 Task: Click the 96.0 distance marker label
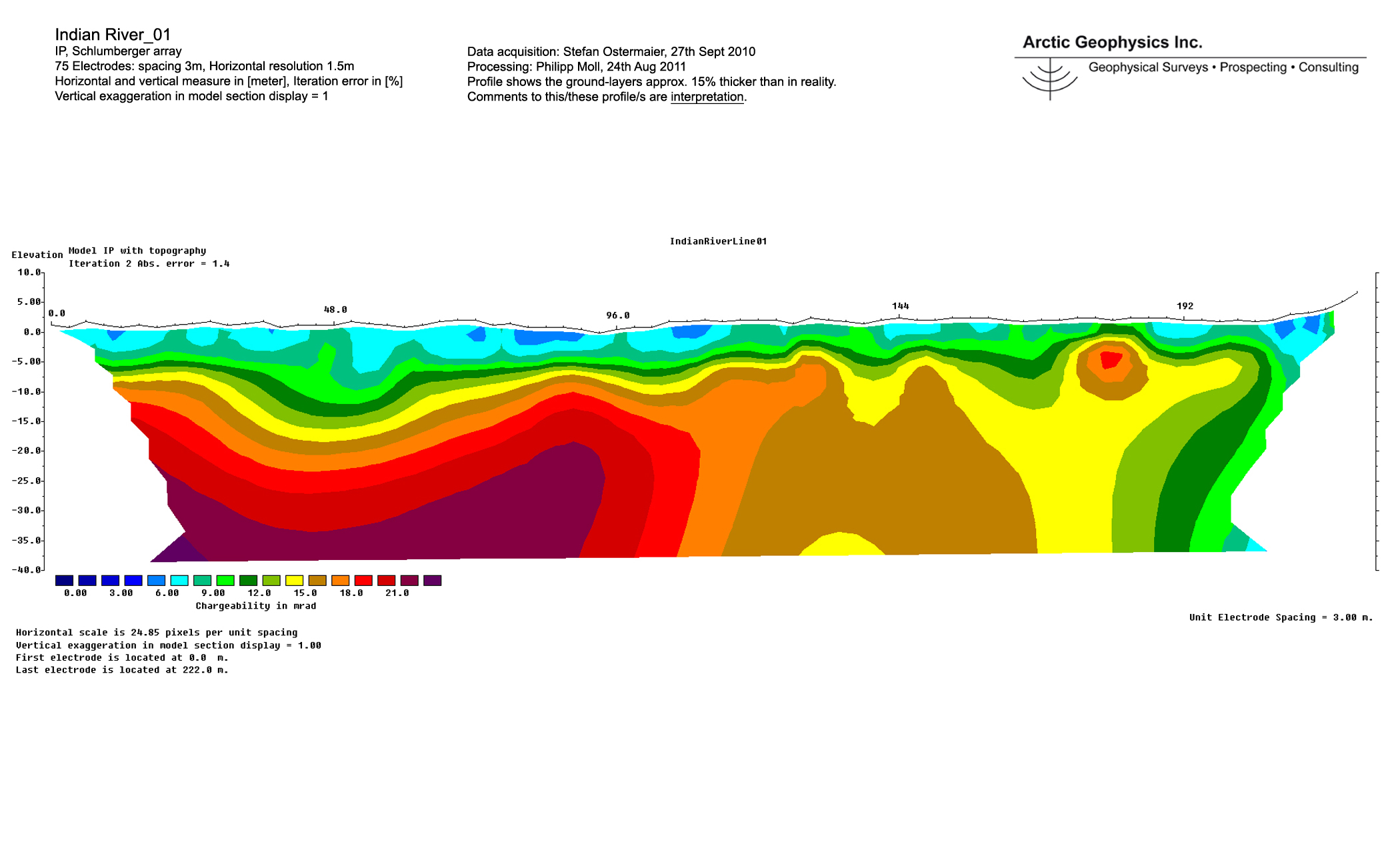pyautogui.click(x=617, y=315)
